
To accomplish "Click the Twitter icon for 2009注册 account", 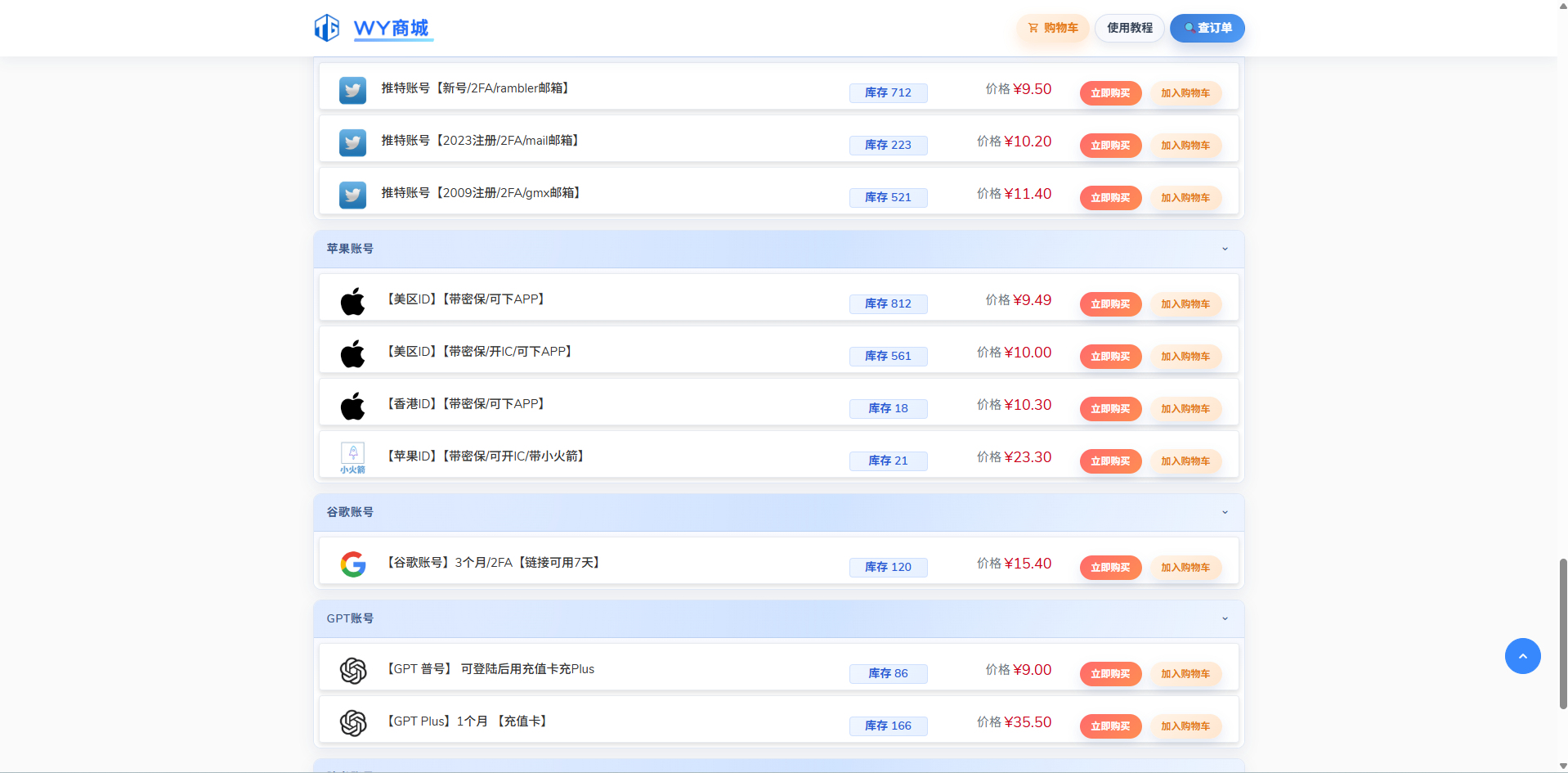I will 352,195.
